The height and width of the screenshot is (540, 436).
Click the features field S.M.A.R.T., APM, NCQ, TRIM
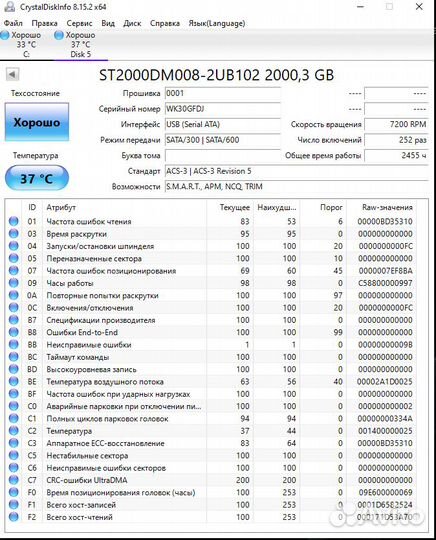[296, 187]
